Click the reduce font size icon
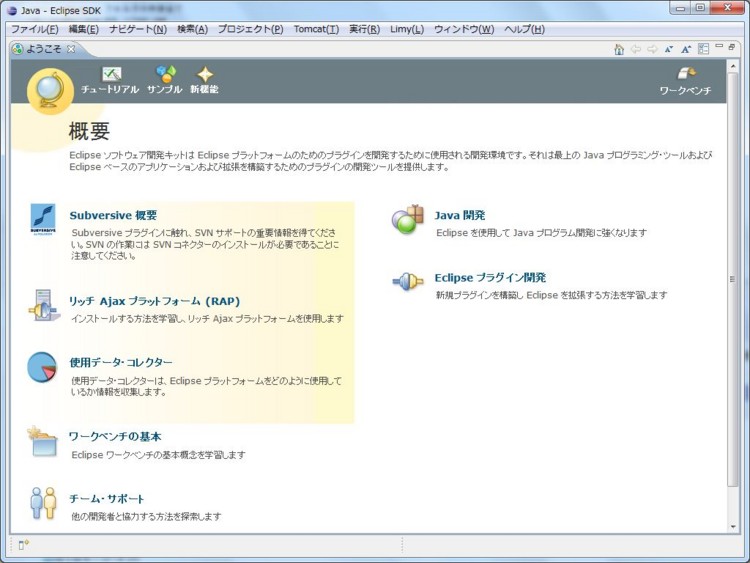Viewport: 750px width, 563px height. pos(669,49)
